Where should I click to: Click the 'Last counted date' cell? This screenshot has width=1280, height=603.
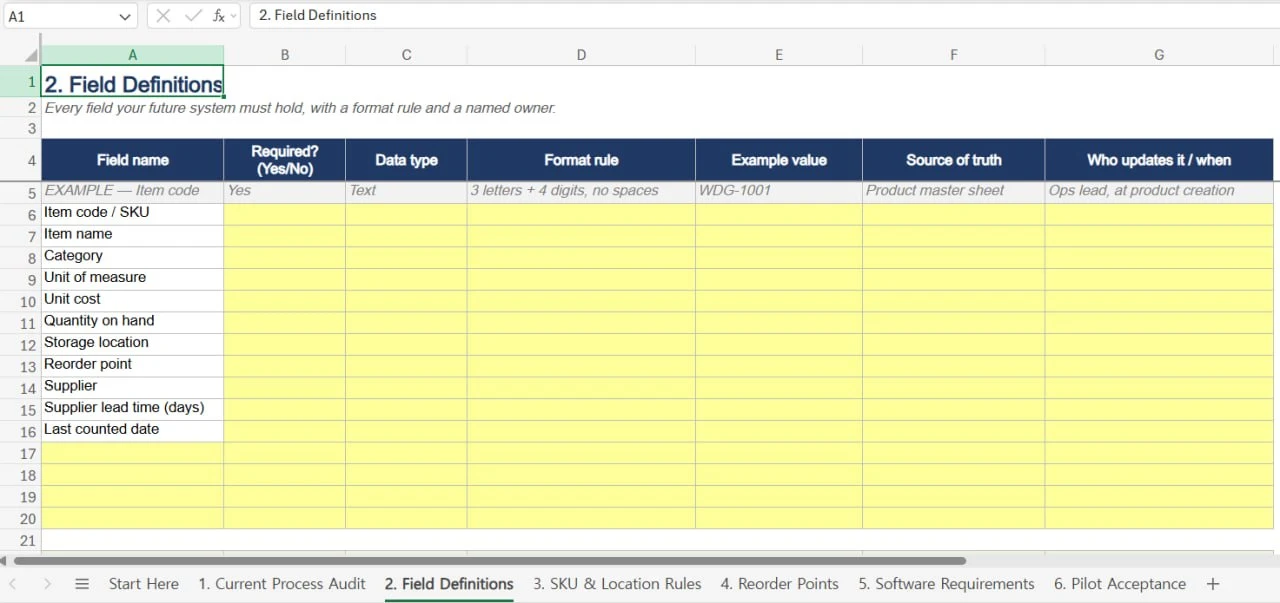point(132,430)
